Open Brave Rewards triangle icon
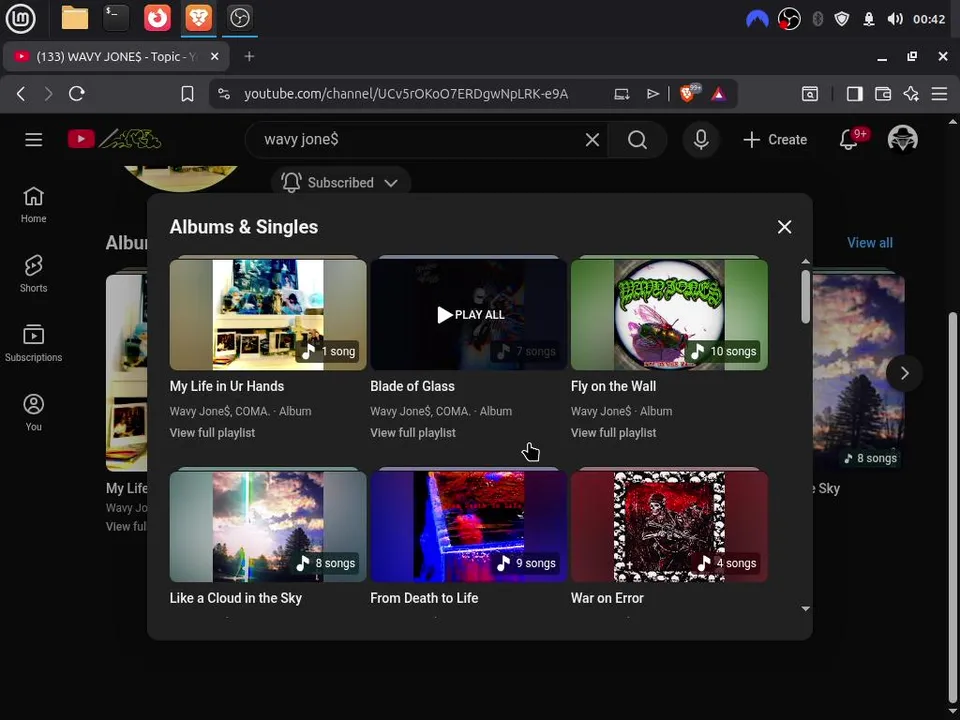Viewport: 960px width, 720px height. click(x=719, y=94)
